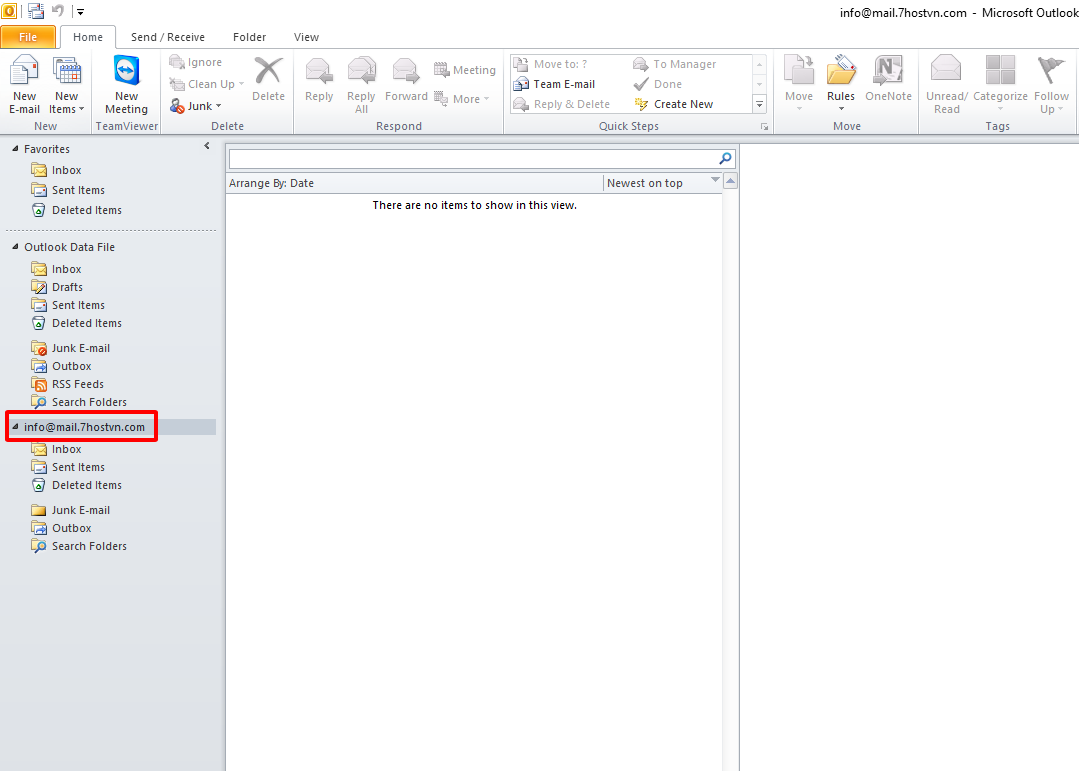Switch to the Send / Receive tab
Viewport: 1079px width, 771px height.
[168, 37]
